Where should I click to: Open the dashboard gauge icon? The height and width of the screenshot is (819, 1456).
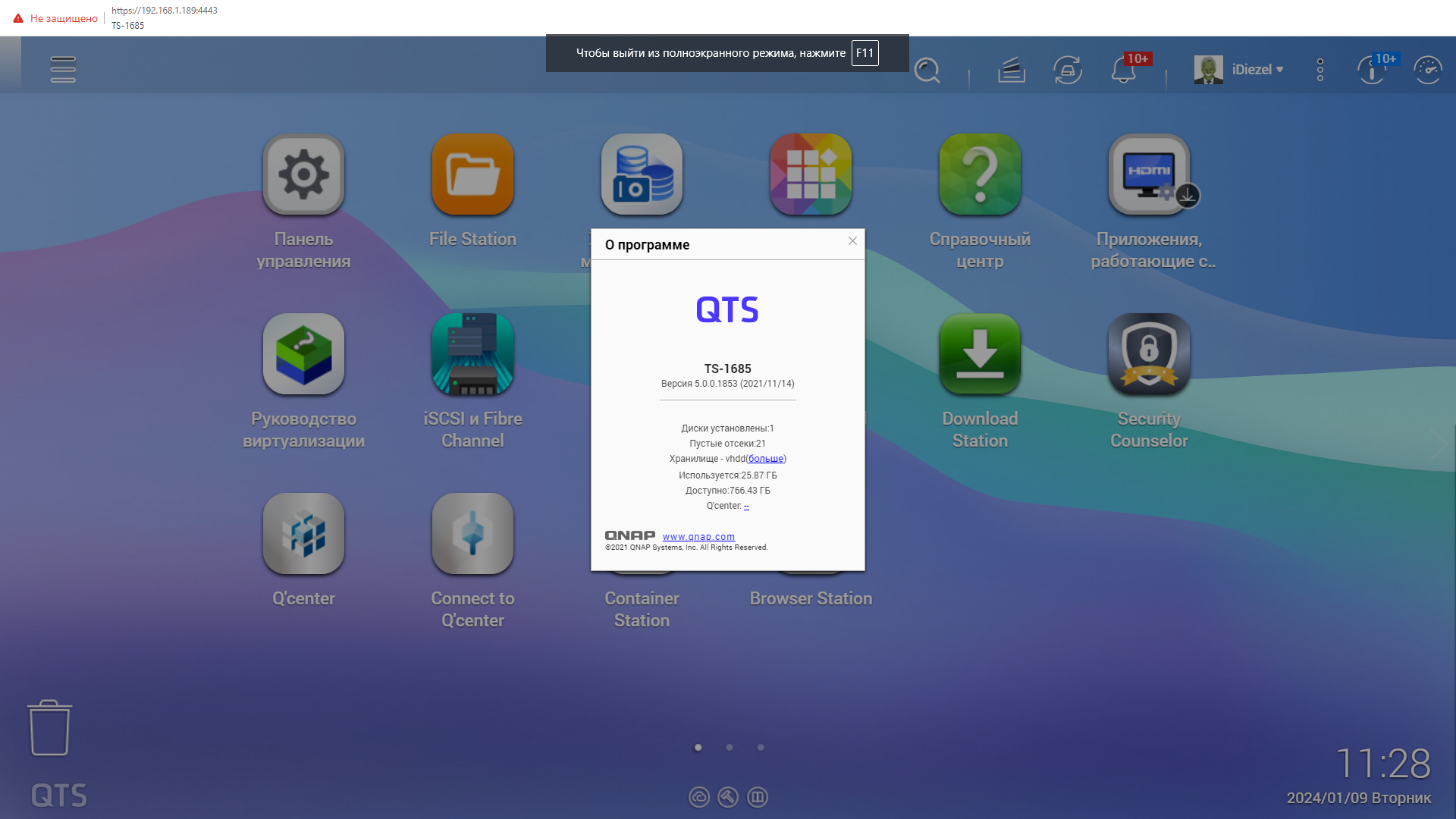[1428, 71]
